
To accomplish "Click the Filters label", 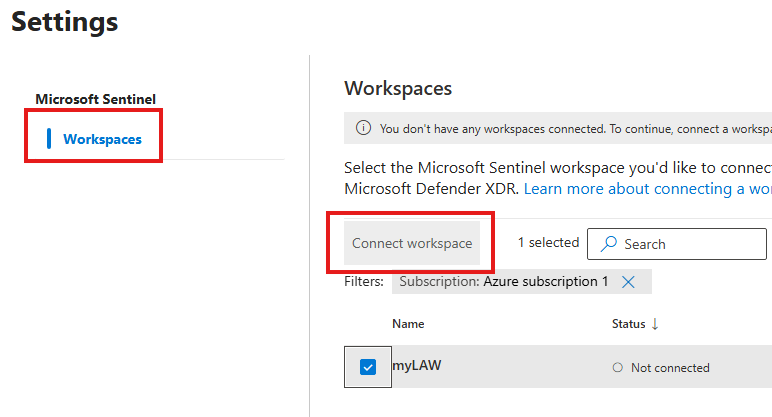I will coord(364,282).
